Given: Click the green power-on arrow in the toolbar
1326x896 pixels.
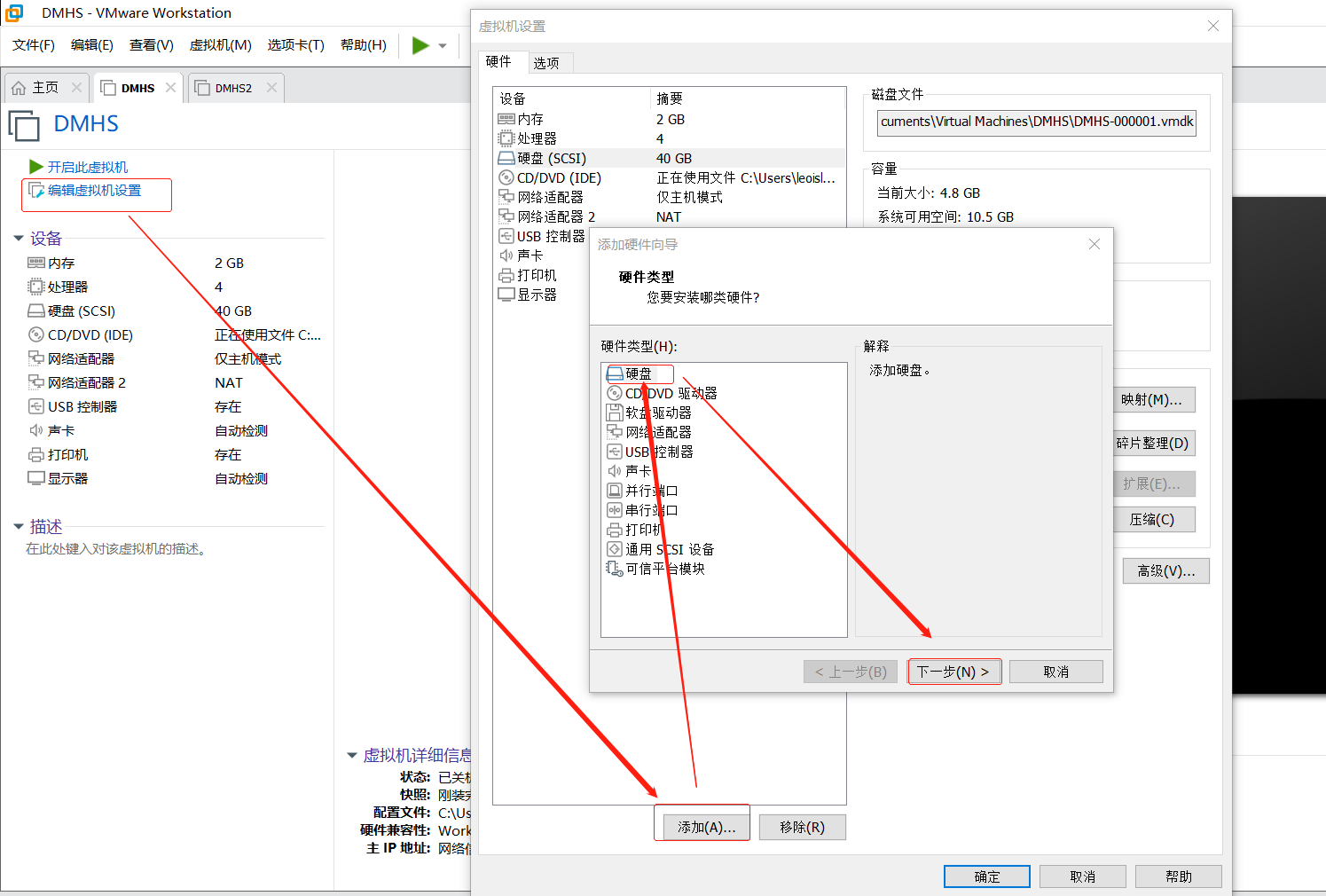Looking at the screenshot, I should [x=421, y=45].
